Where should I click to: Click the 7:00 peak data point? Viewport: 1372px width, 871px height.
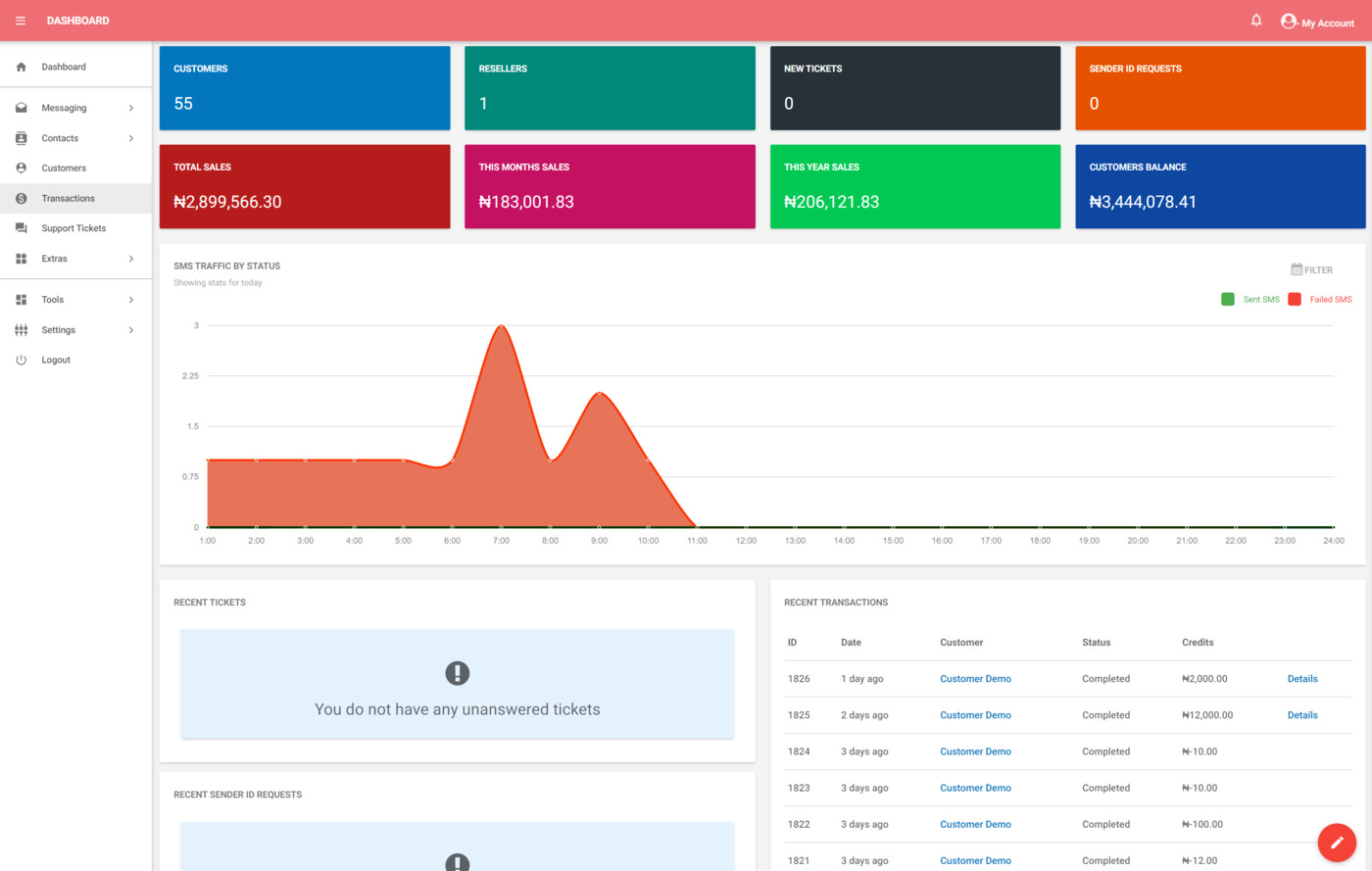501,325
